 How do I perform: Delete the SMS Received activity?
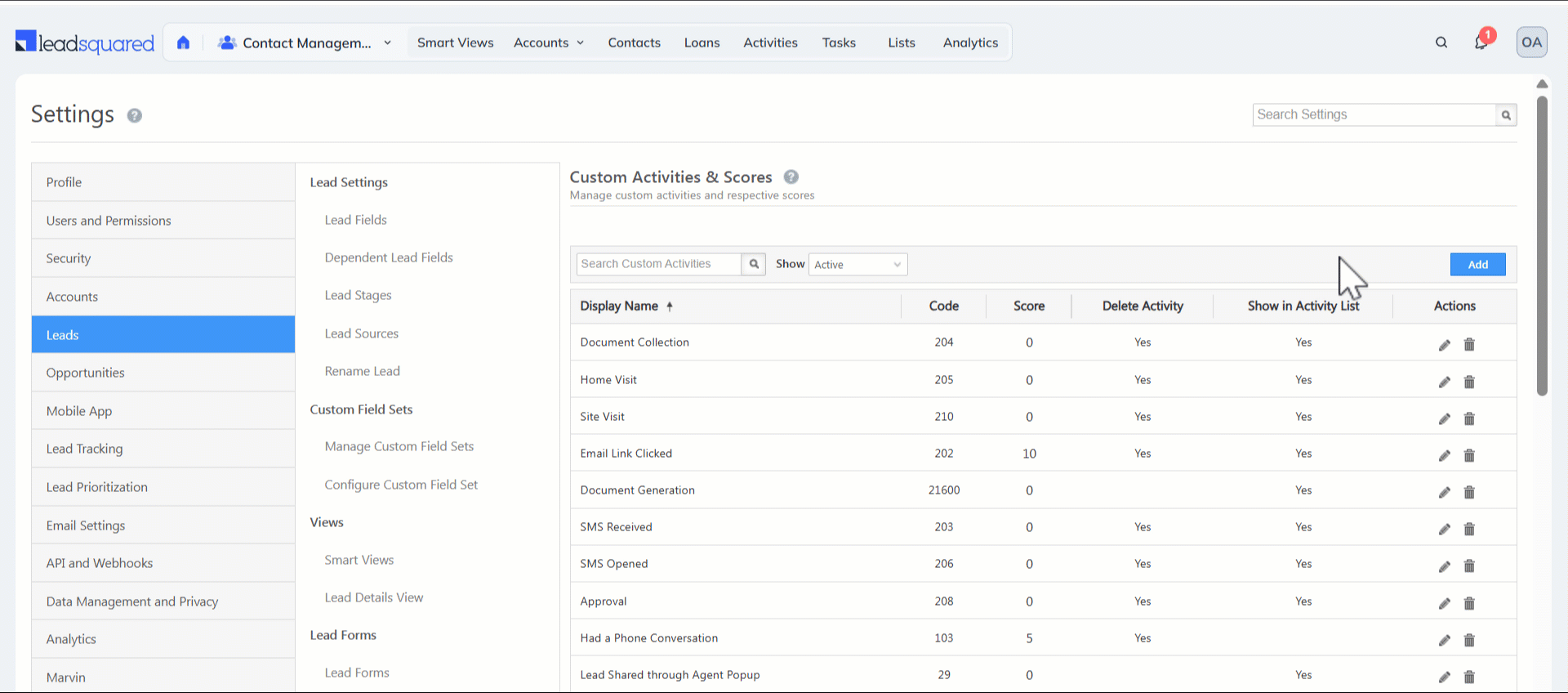(1469, 529)
